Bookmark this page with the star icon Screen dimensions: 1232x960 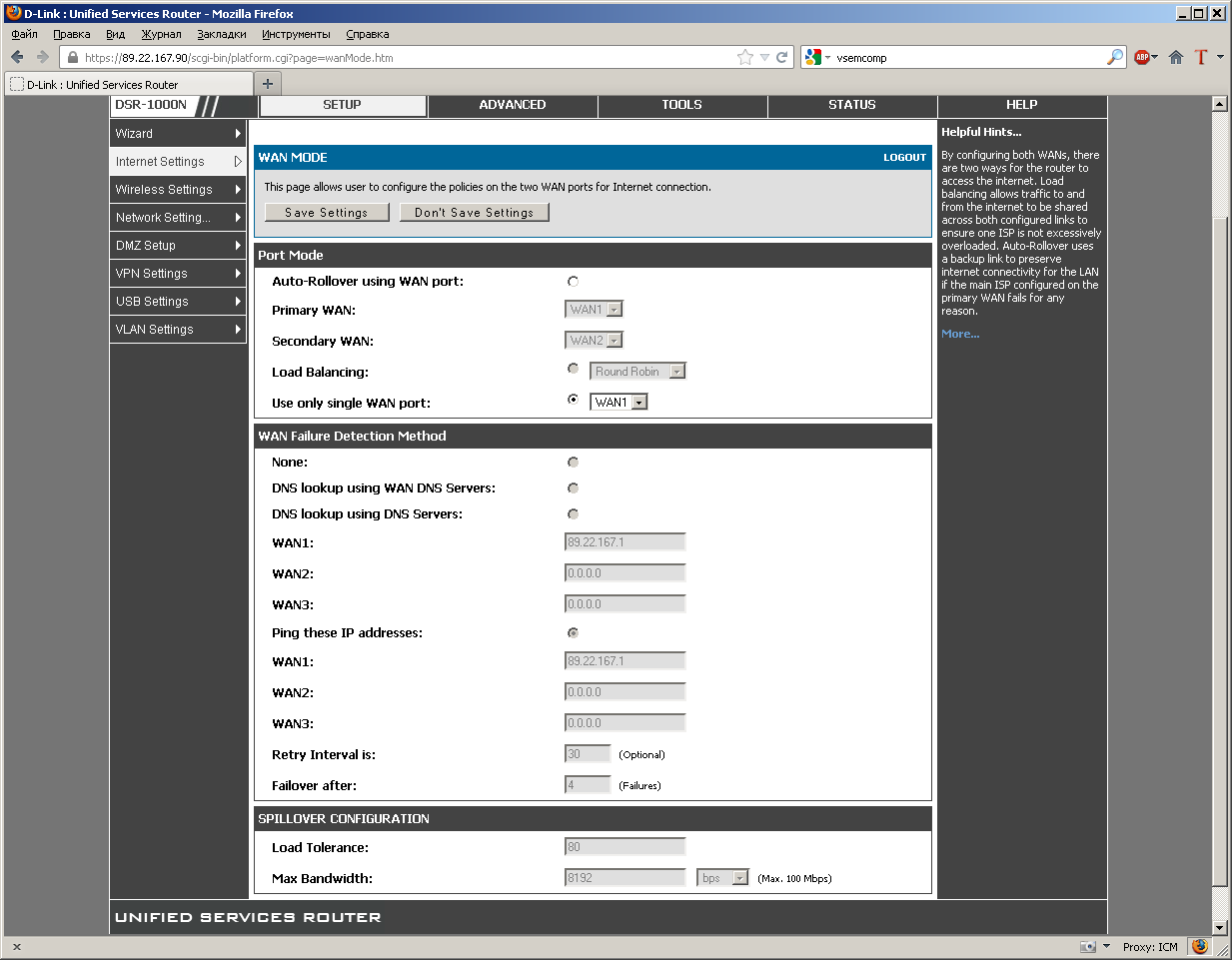745,57
